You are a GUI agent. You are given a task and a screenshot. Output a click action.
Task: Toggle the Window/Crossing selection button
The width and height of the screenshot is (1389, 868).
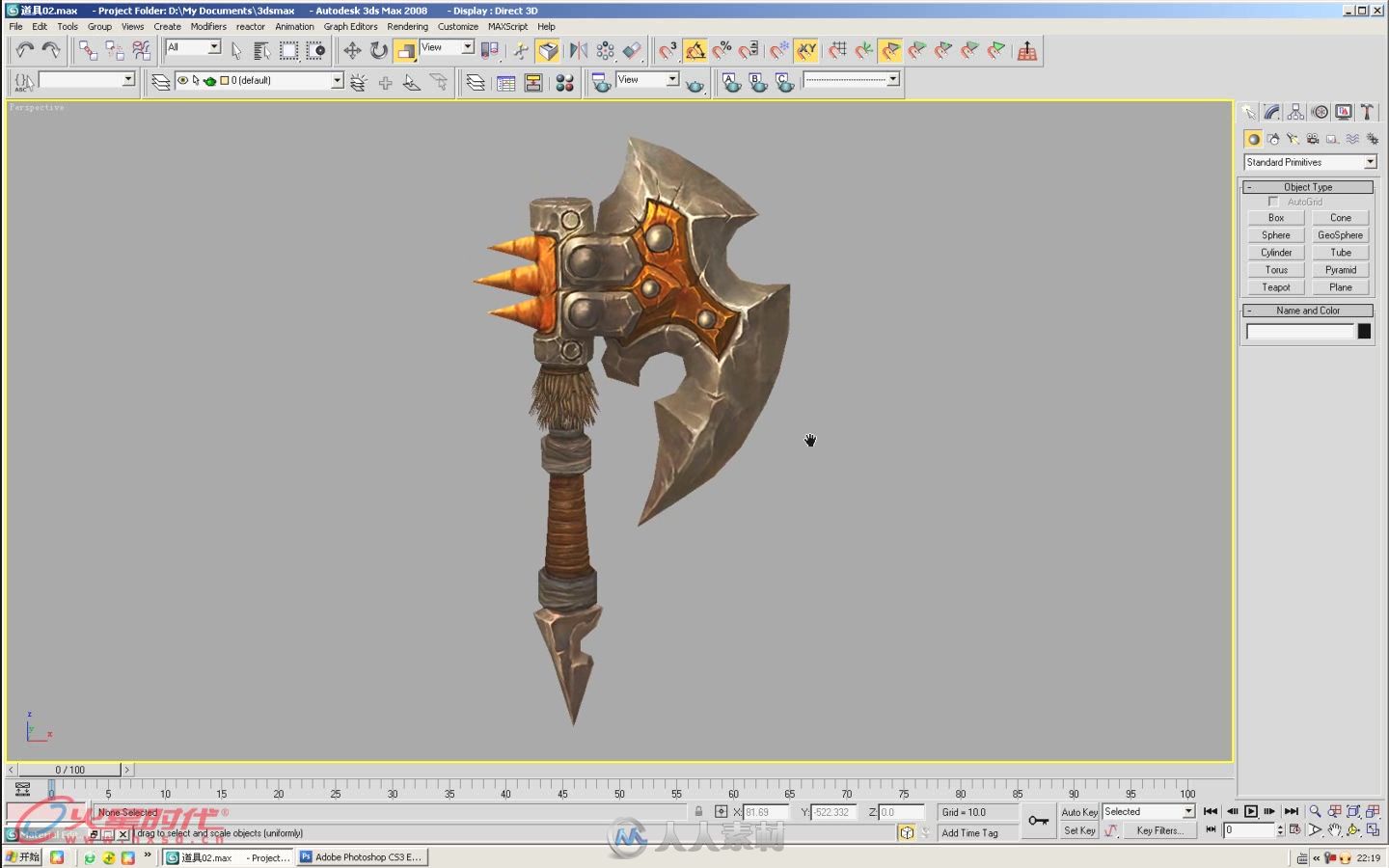(x=316, y=50)
